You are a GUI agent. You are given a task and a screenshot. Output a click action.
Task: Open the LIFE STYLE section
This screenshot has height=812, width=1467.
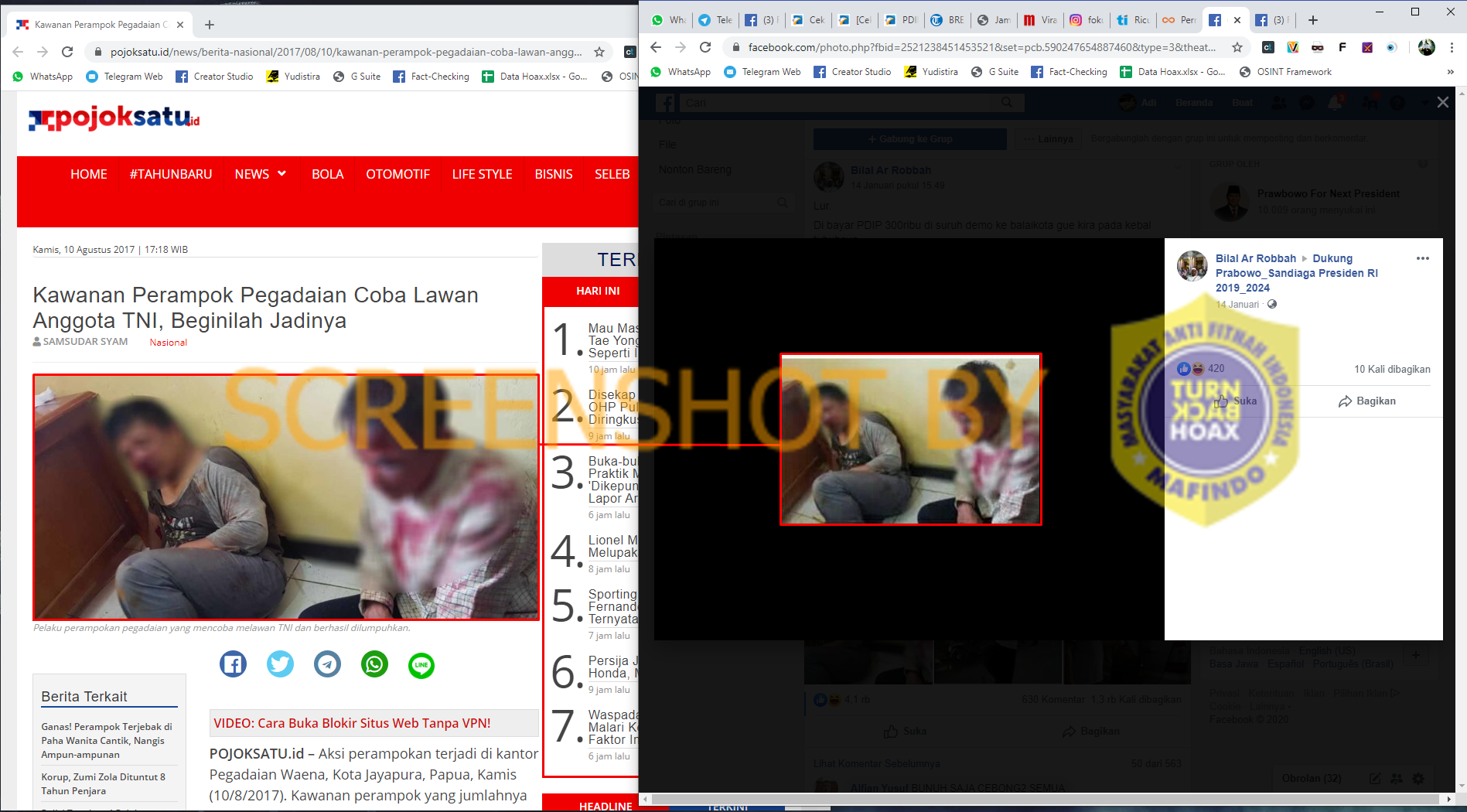click(x=482, y=174)
